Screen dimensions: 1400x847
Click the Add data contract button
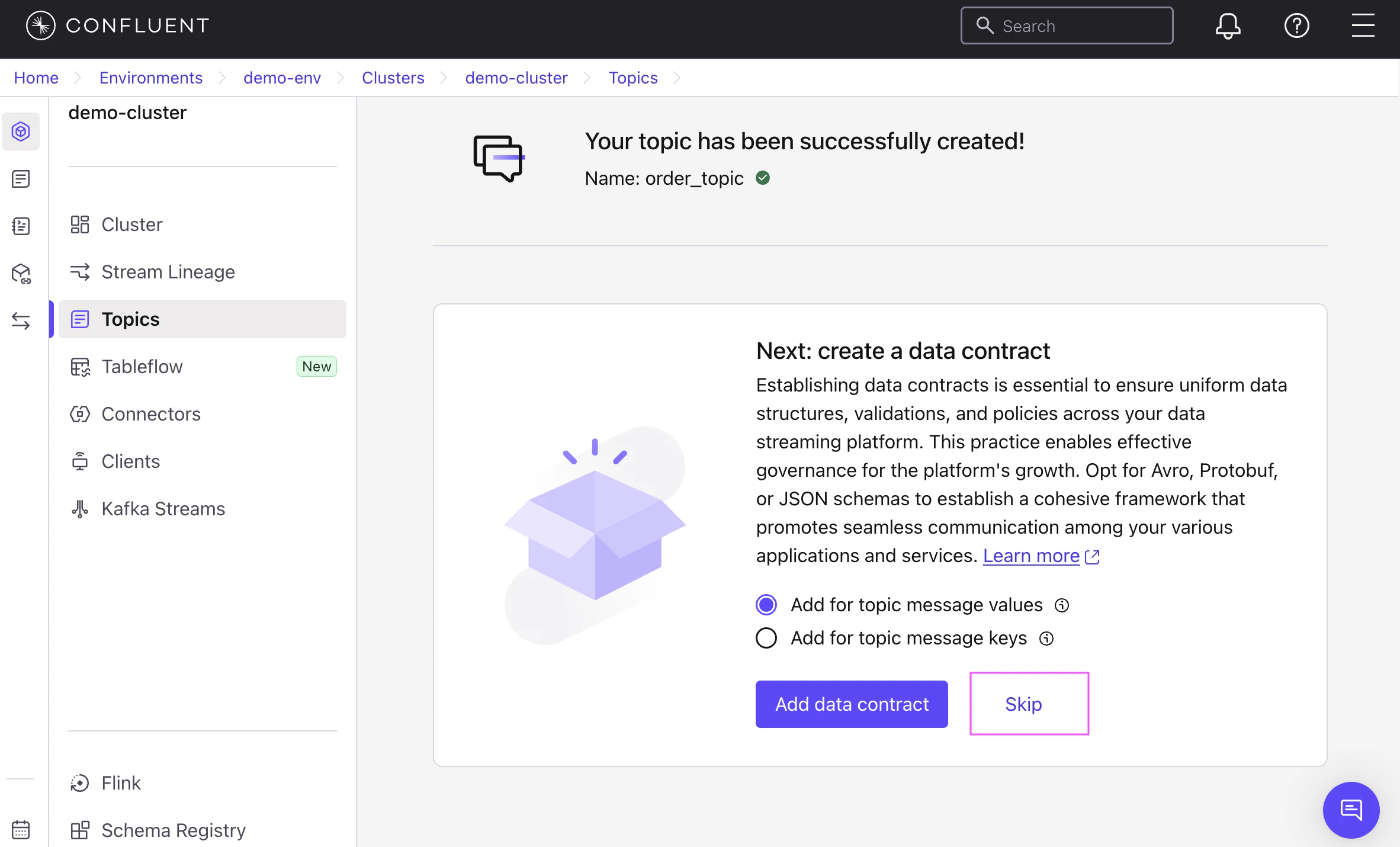(x=852, y=704)
